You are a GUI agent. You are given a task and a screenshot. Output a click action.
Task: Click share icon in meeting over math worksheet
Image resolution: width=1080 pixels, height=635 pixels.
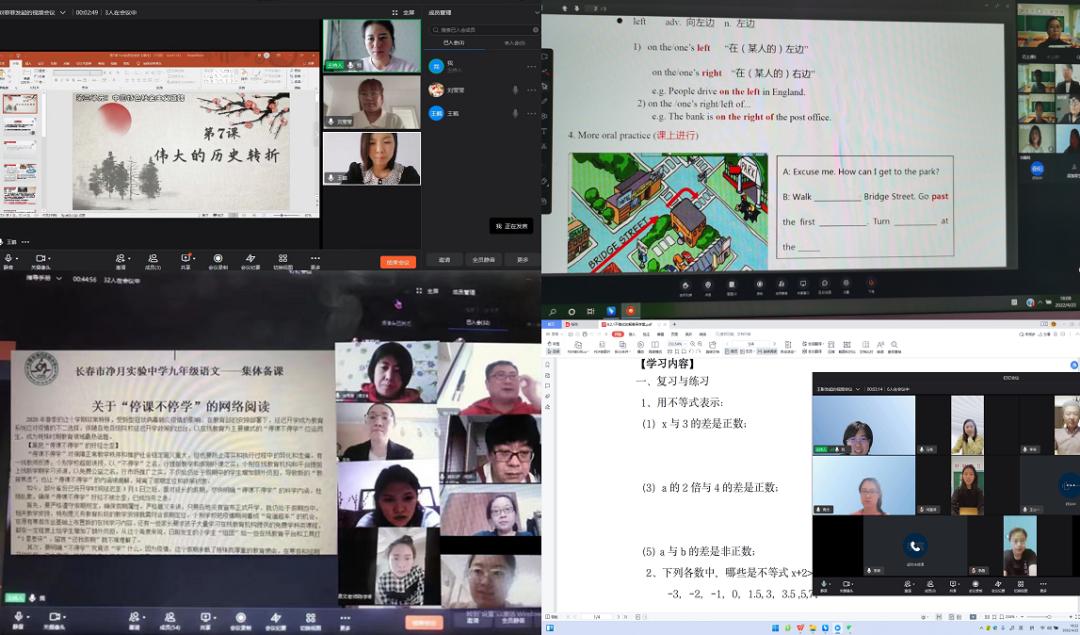point(953,584)
